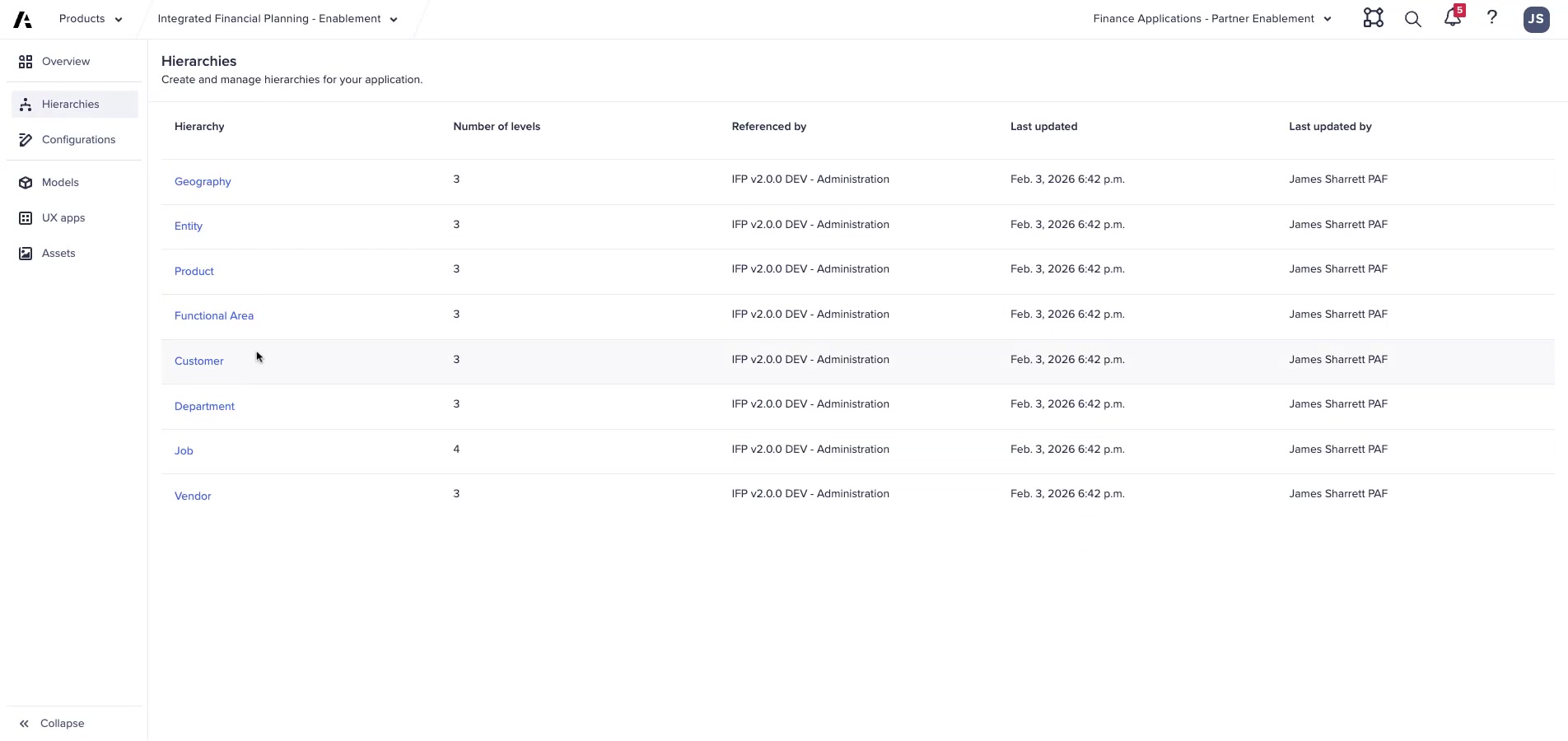Image resolution: width=1568 pixels, height=741 pixels.
Task: Expand the Integrated Financial Planning - Enablement chevron
Action: [393, 19]
